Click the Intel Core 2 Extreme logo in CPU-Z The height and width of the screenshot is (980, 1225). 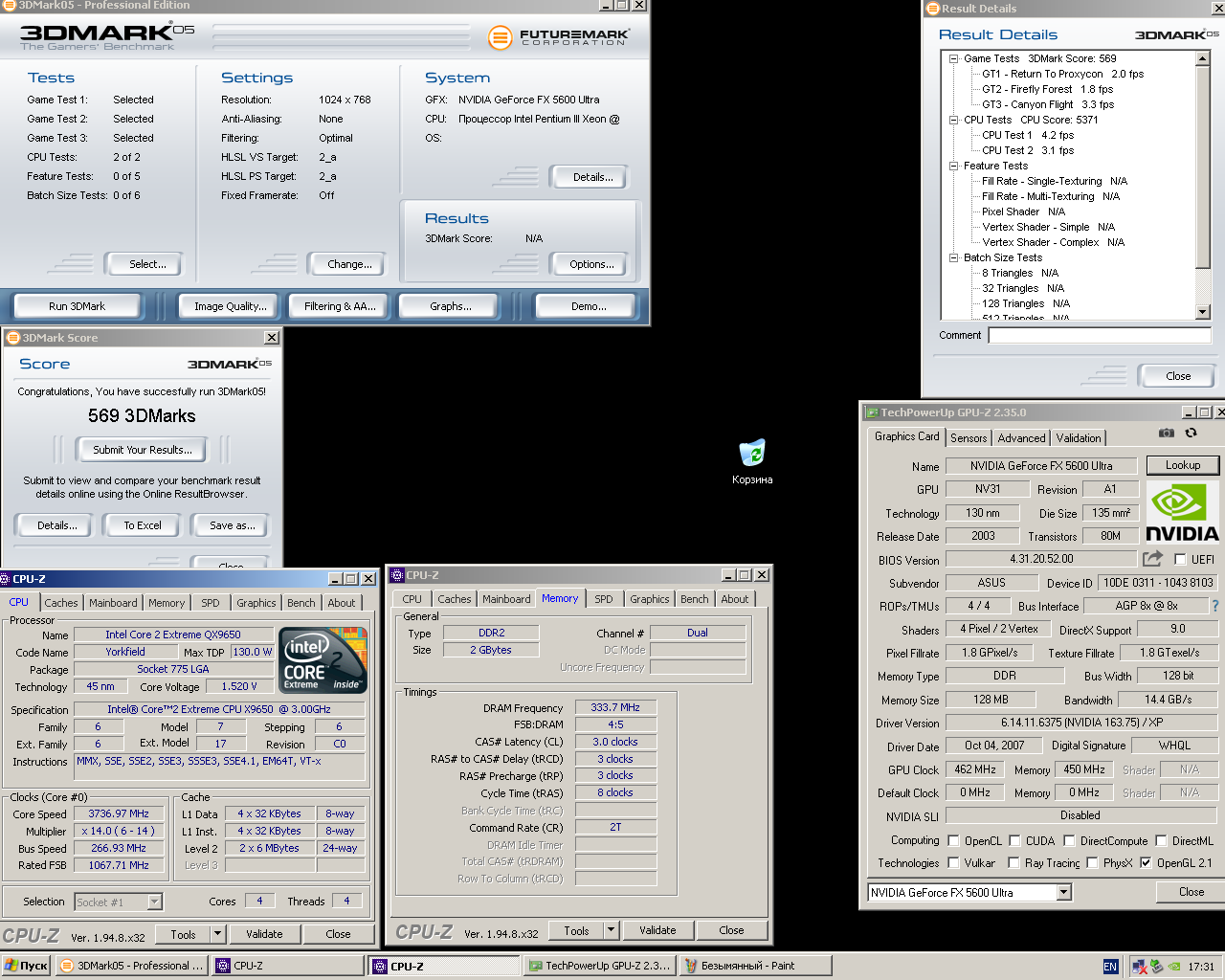pyautogui.click(x=323, y=659)
